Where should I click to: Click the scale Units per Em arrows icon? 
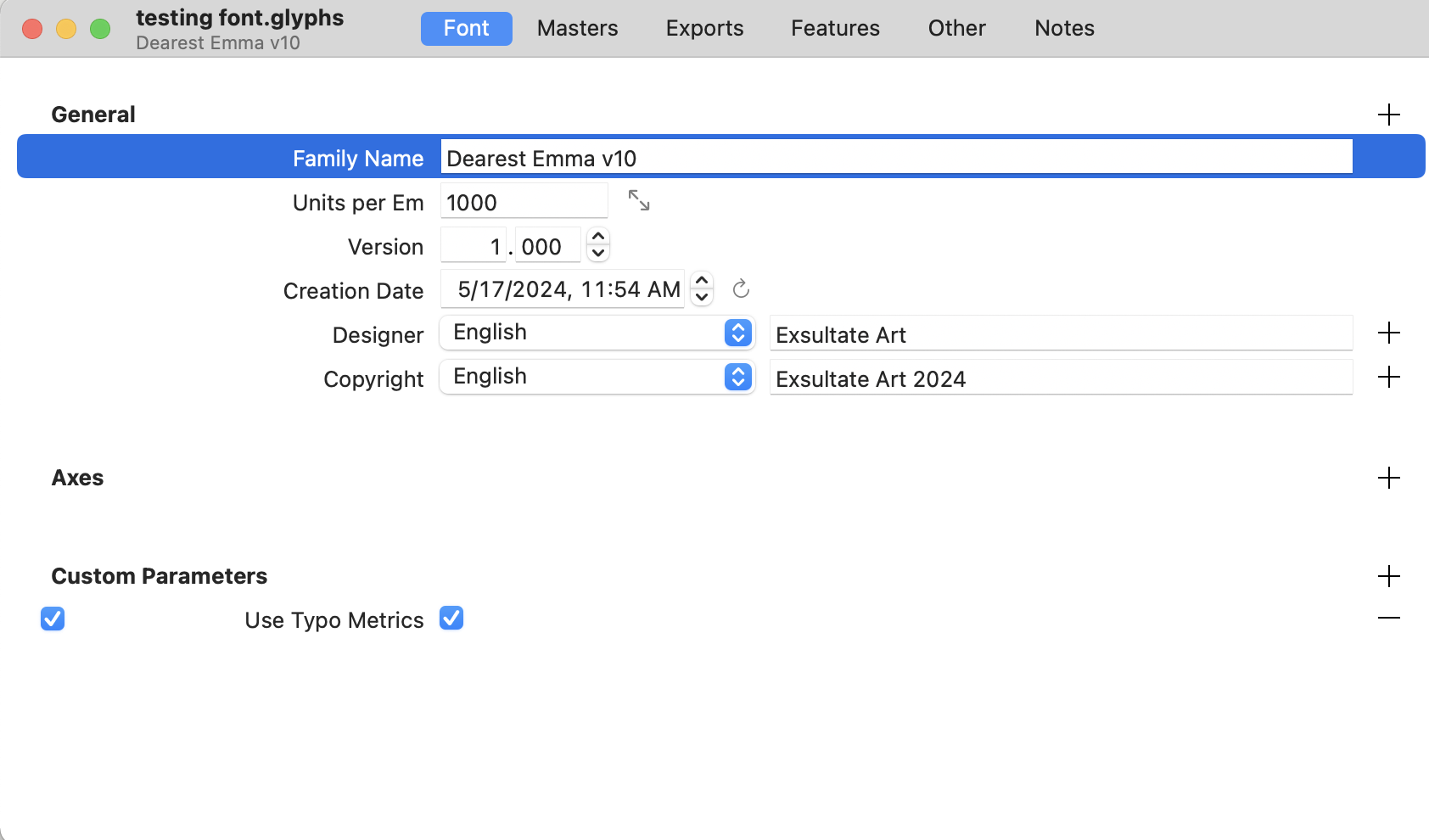point(638,200)
